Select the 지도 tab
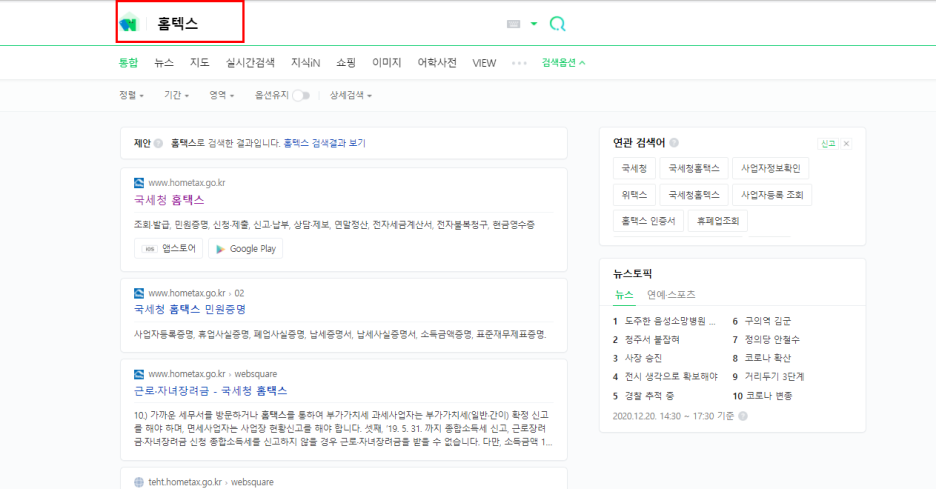Image resolution: width=936 pixels, height=489 pixels. point(199,63)
